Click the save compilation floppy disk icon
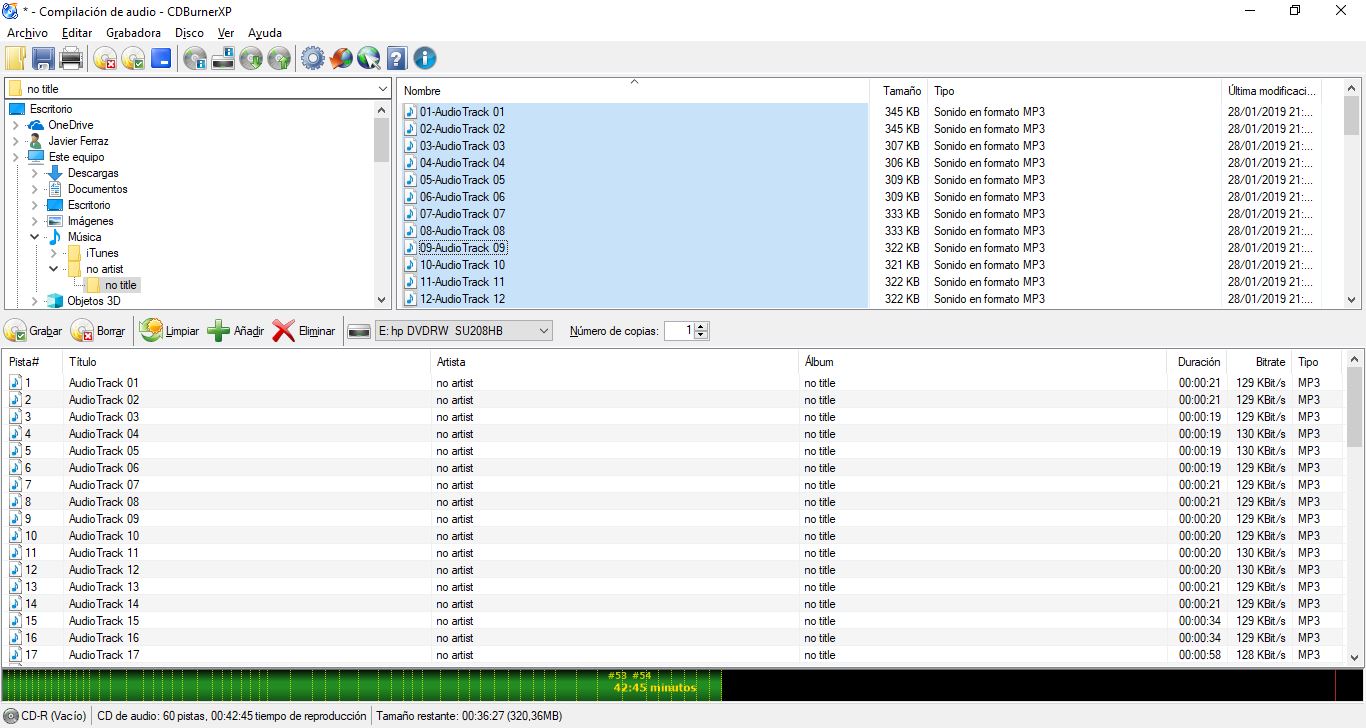This screenshot has width=1366, height=728. pos(43,59)
